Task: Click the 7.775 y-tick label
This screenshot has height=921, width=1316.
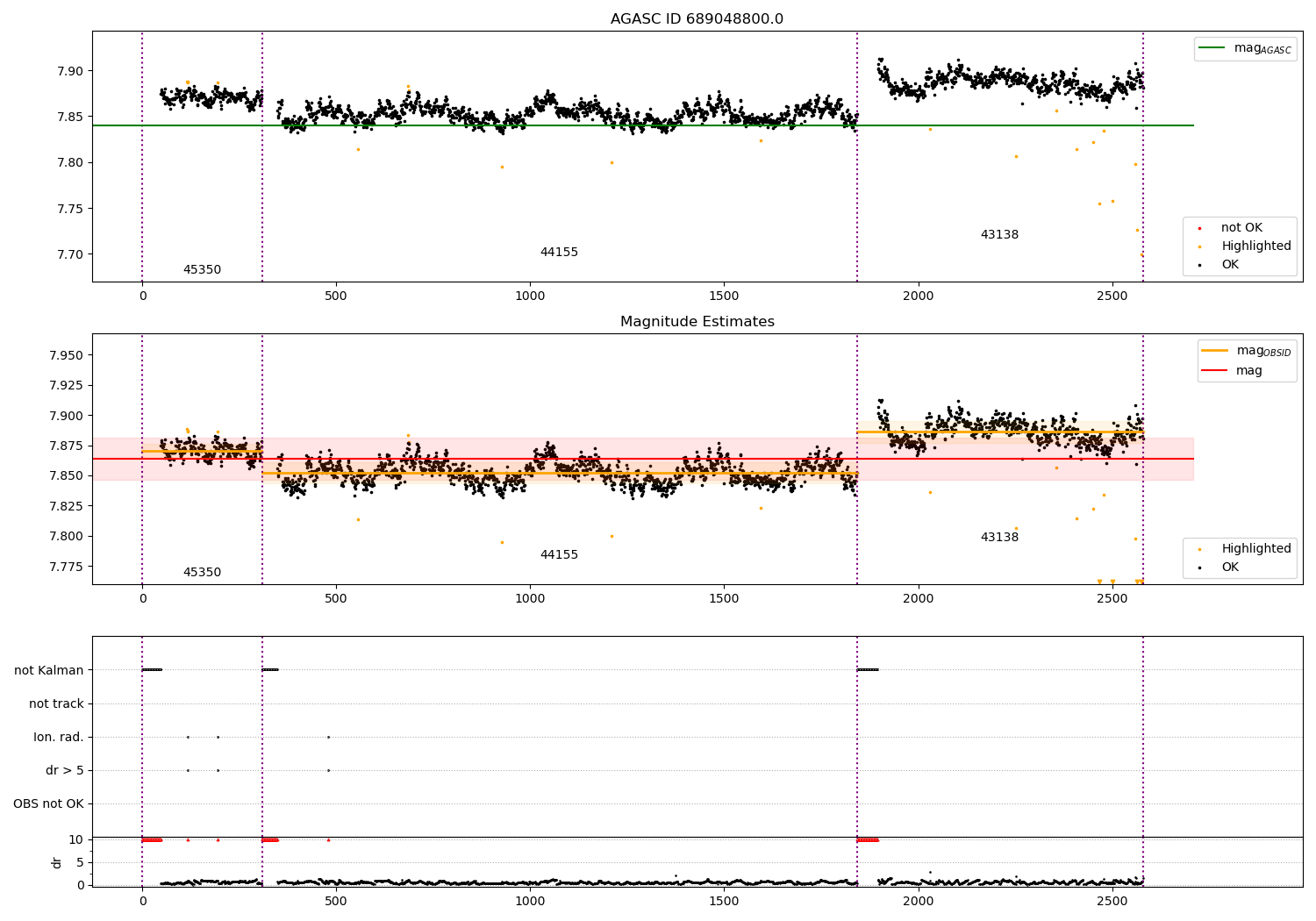Action: [67, 567]
